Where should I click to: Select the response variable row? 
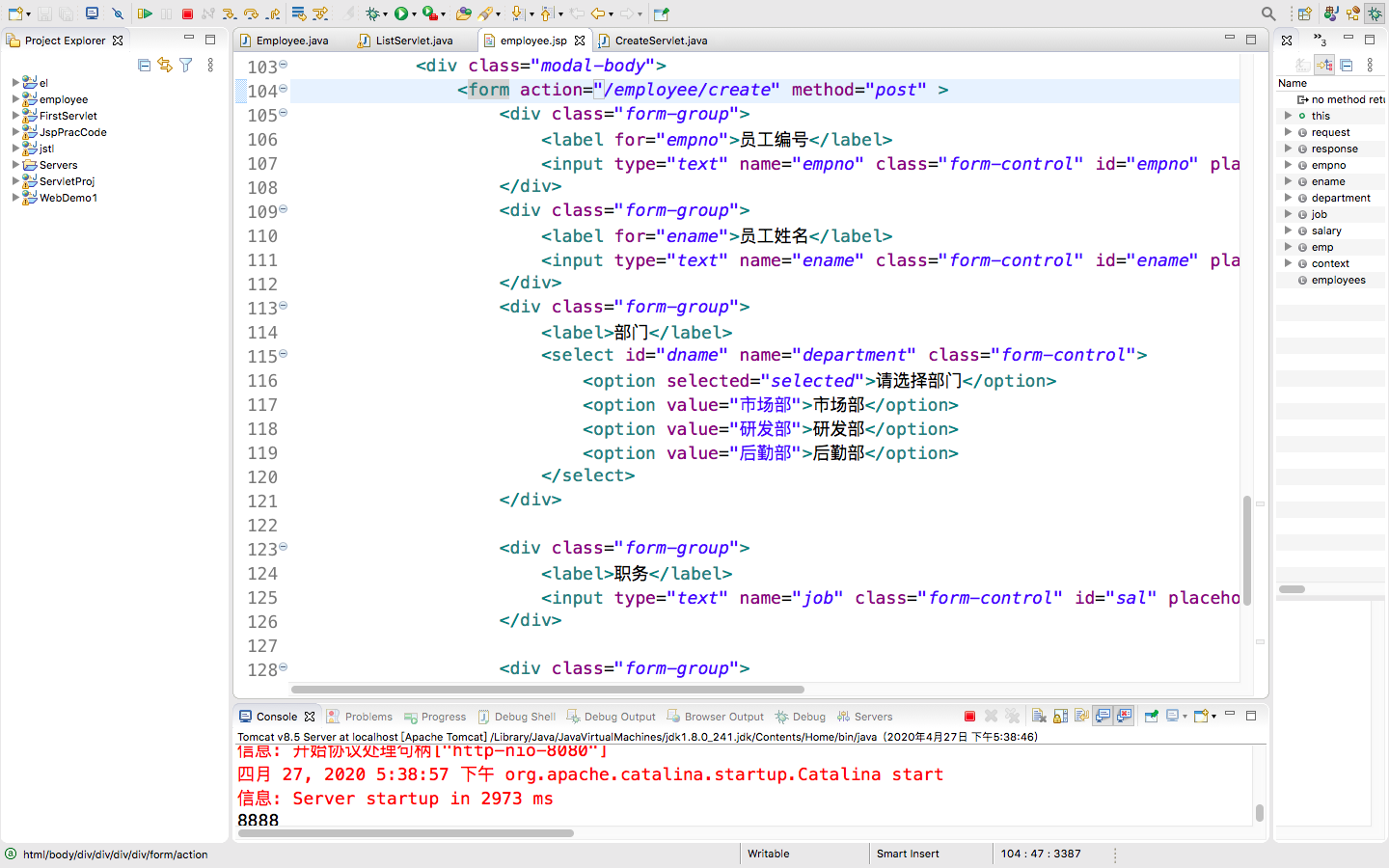click(x=1330, y=149)
